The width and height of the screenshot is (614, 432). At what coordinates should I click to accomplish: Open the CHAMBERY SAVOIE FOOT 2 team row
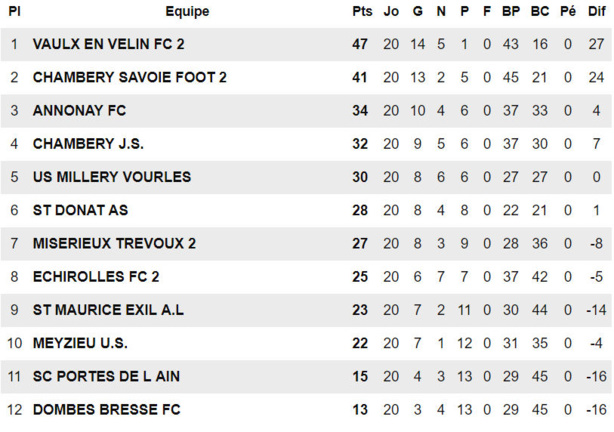coord(130,77)
